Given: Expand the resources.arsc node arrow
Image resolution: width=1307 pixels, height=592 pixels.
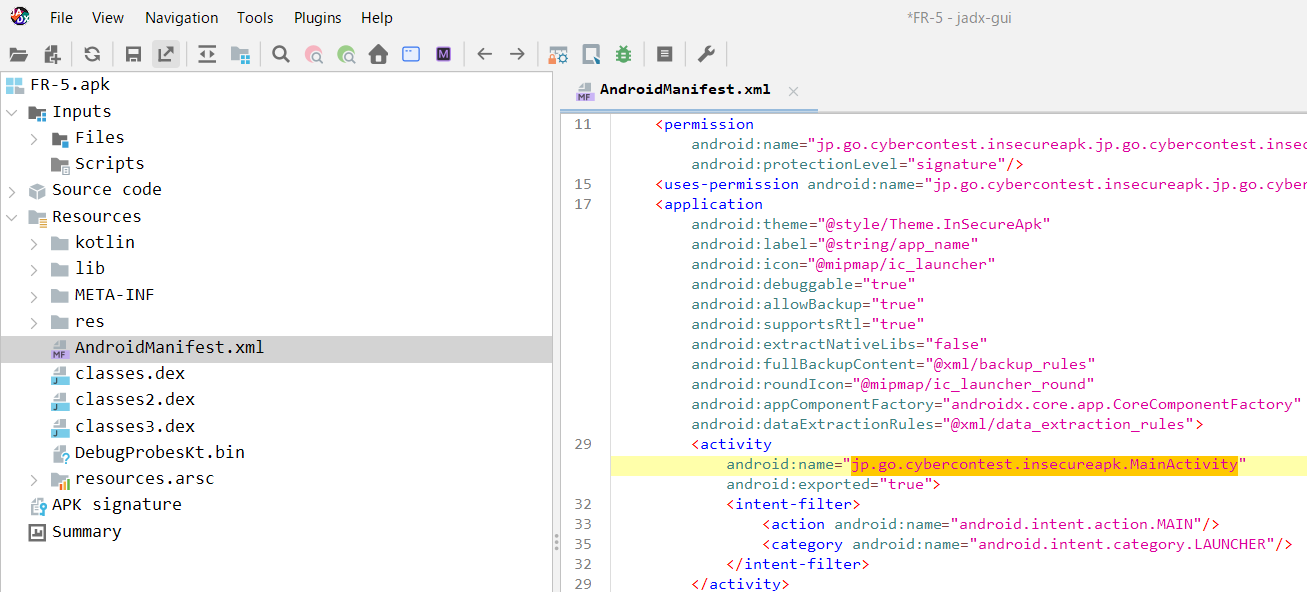Looking at the screenshot, I should click(34, 479).
